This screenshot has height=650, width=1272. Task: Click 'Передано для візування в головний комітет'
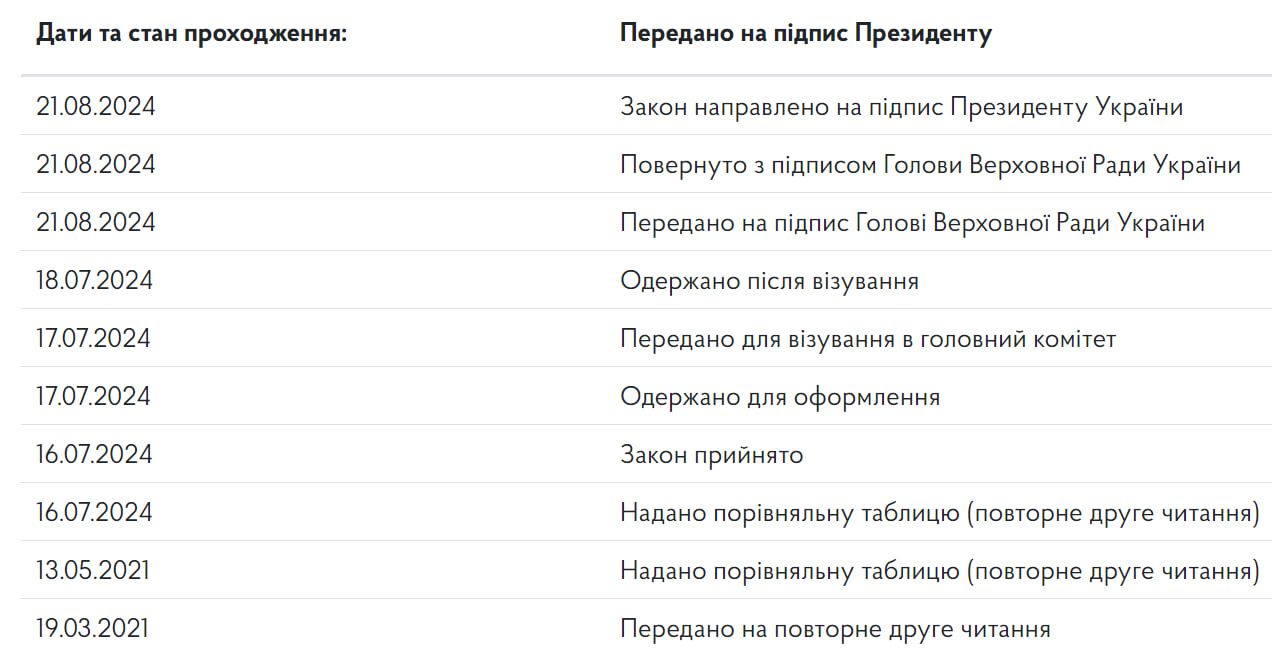pos(867,338)
